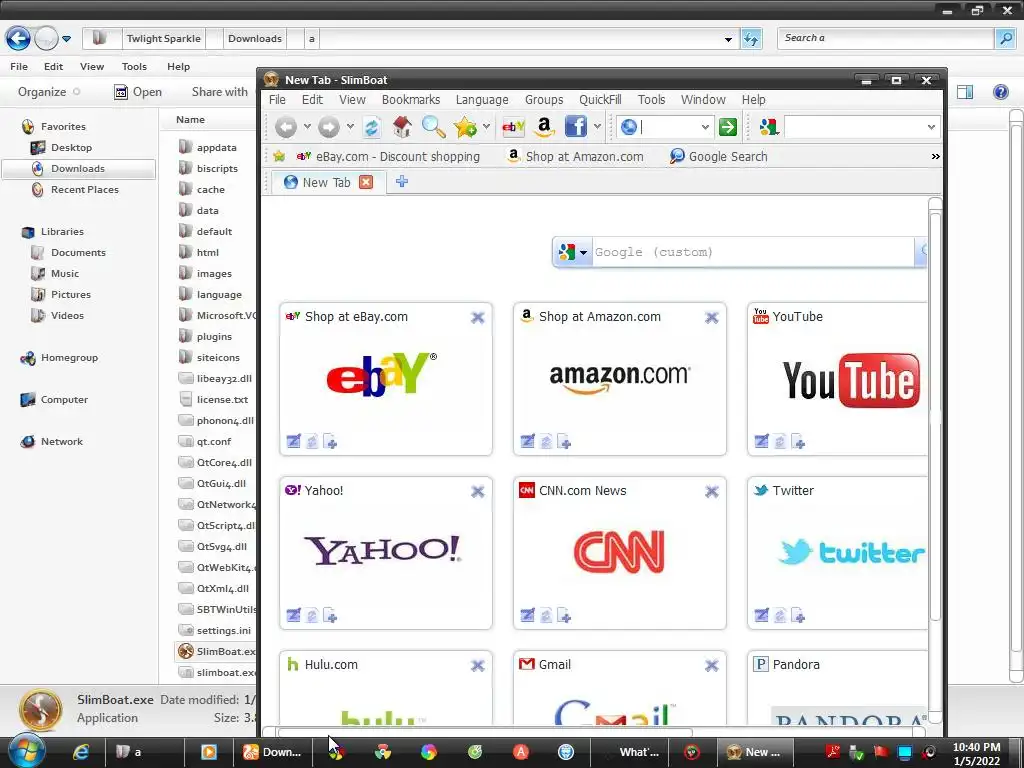Click Google Search bookmark link
The image size is (1024, 768).
point(718,157)
